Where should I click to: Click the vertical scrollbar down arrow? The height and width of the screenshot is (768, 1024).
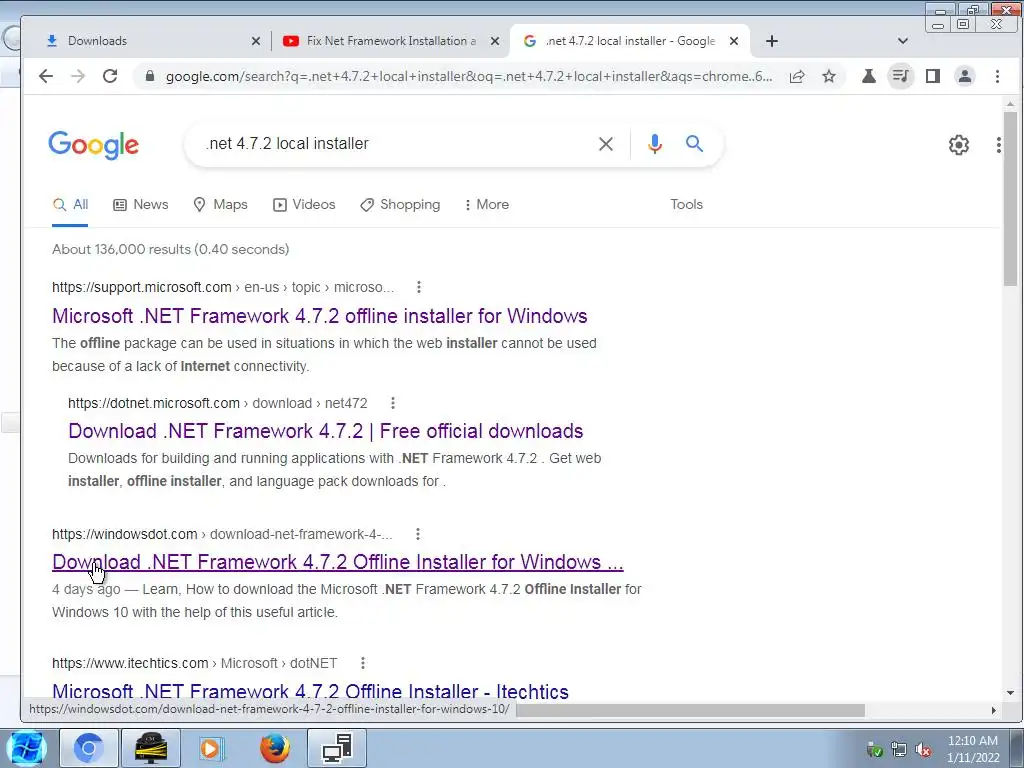click(1010, 693)
